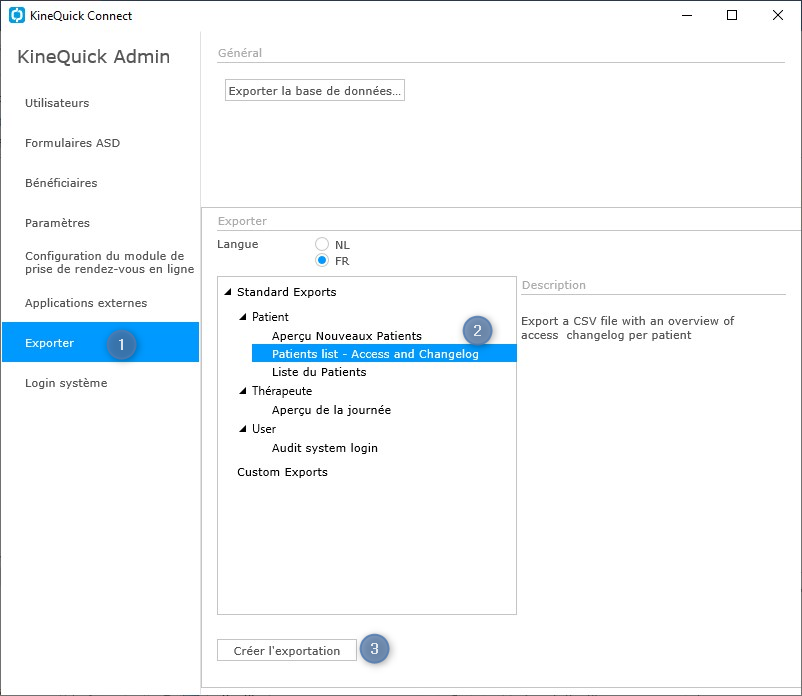Open Applications externes section

click(86, 303)
